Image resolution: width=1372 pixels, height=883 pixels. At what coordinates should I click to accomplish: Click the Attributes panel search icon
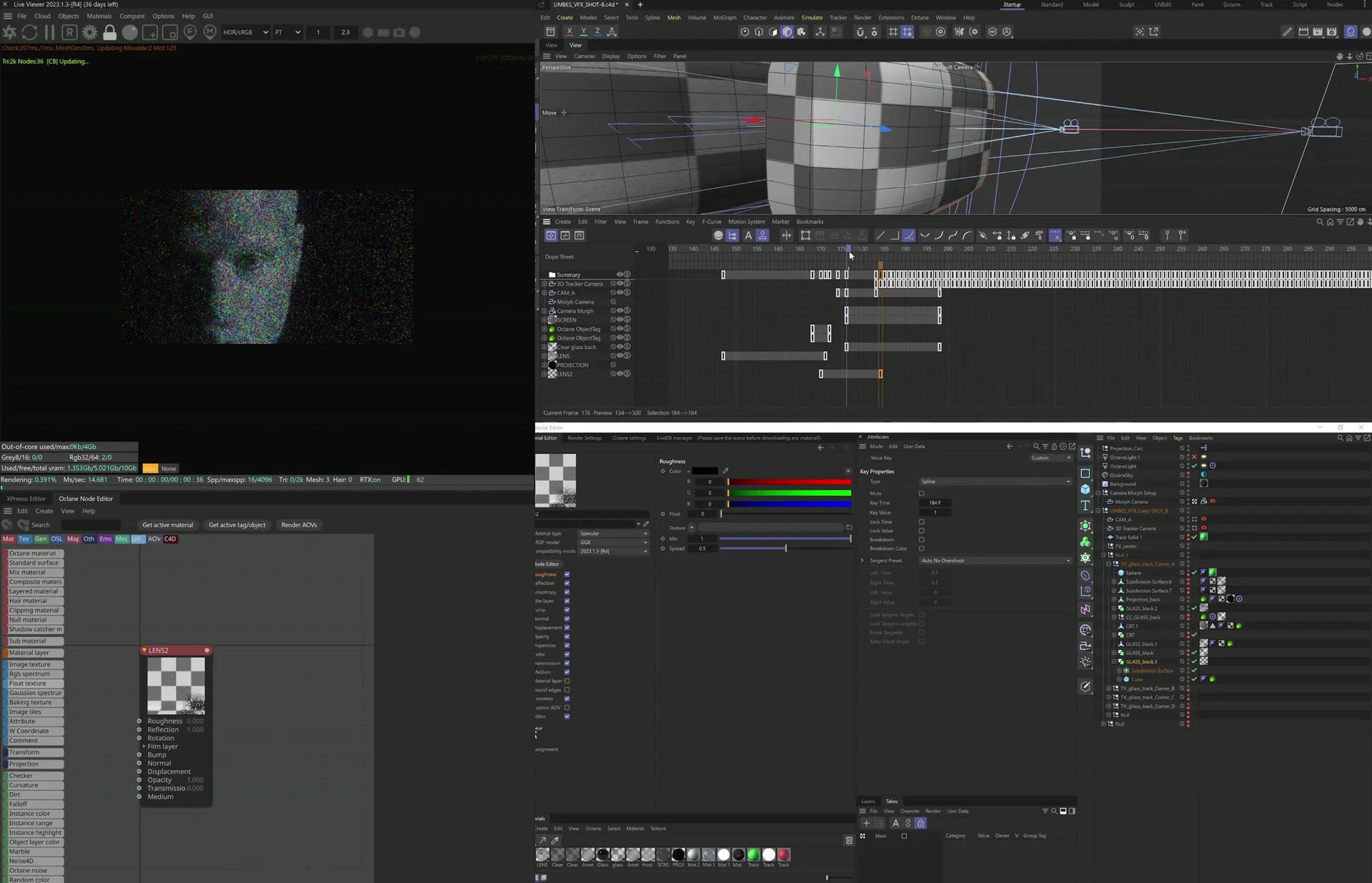[x=1036, y=446]
